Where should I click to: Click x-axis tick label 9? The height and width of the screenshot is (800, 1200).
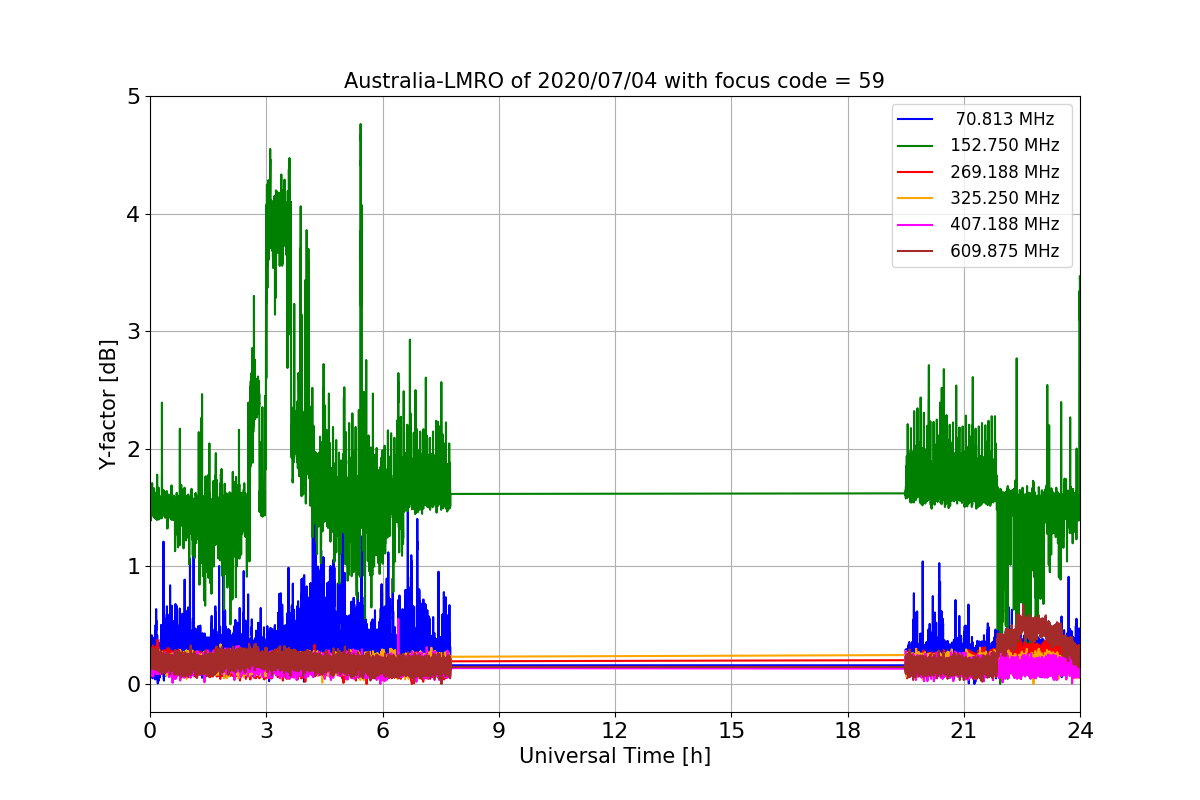click(499, 730)
